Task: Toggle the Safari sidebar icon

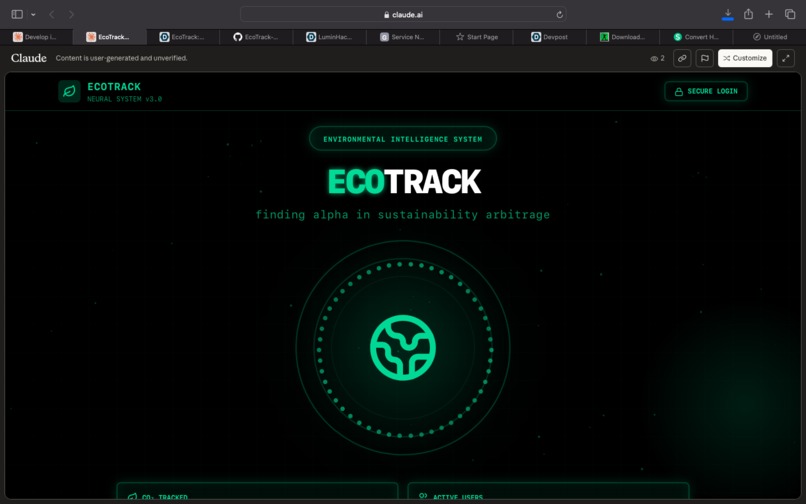Action: 17,14
